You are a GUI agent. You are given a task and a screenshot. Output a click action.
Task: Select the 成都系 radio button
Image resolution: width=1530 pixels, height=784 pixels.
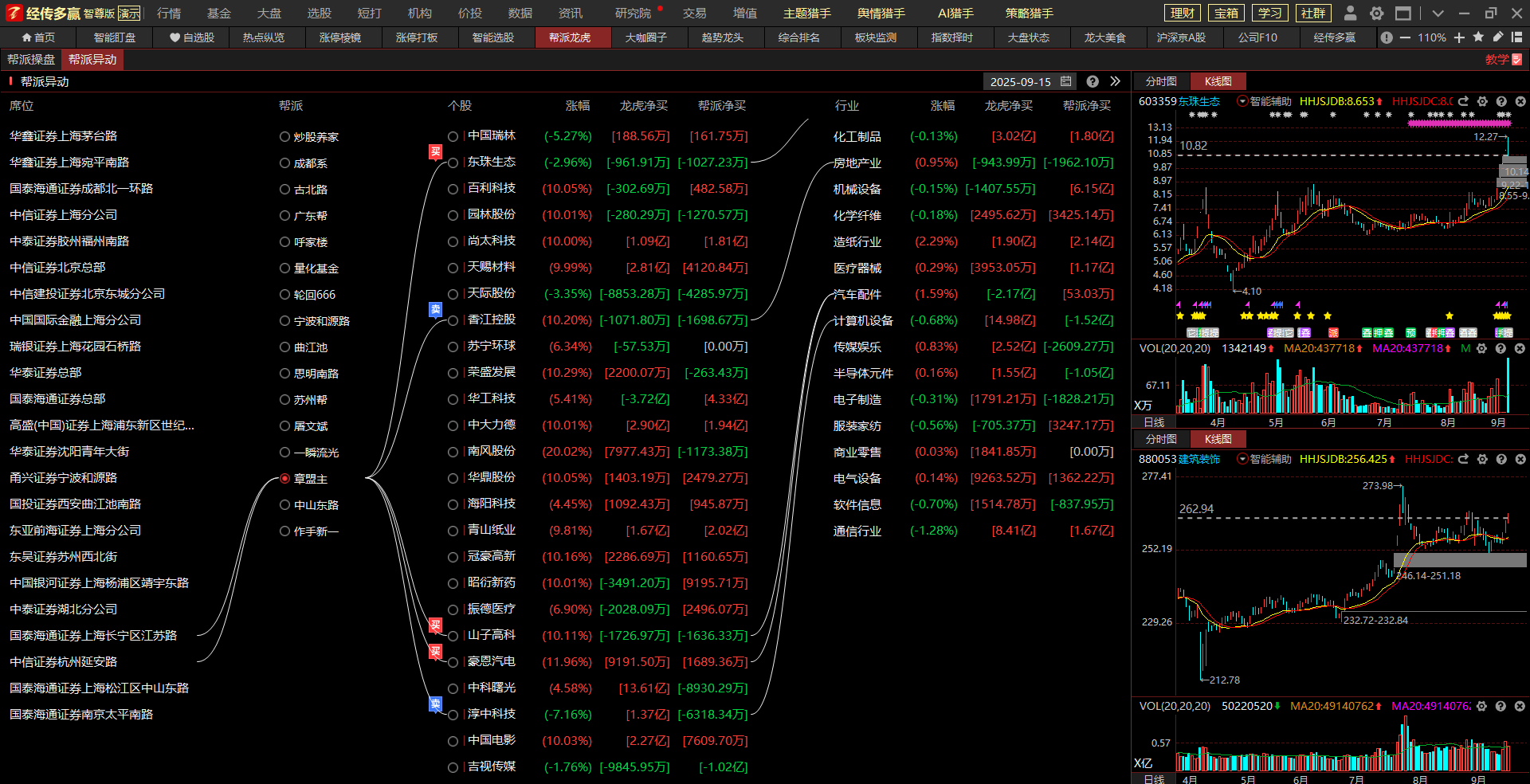click(284, 163)
